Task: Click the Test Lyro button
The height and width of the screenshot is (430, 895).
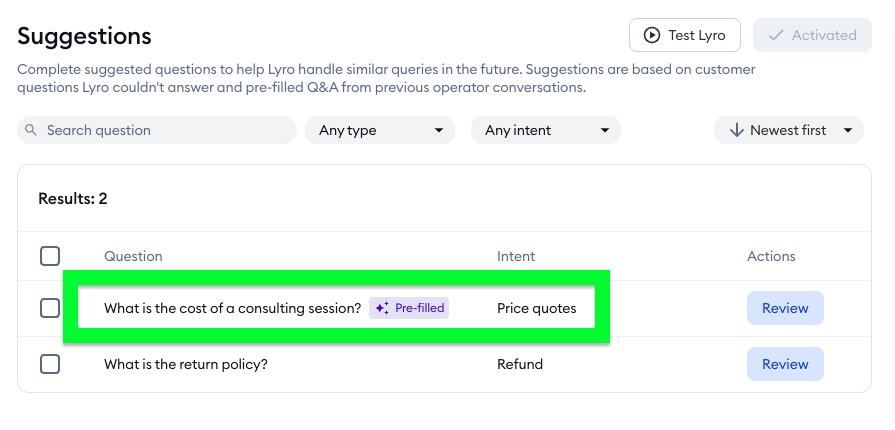Action: coord(685,35)
